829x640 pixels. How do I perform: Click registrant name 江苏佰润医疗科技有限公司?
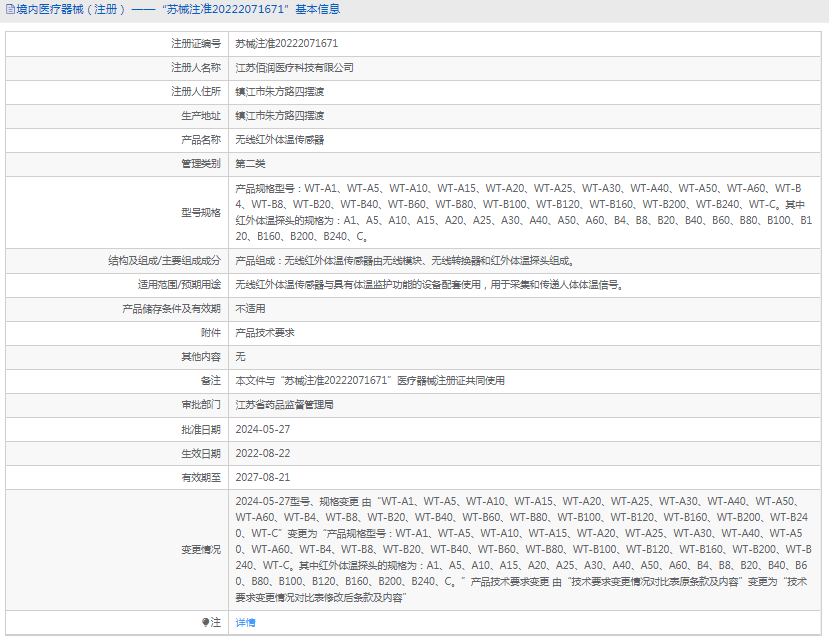point(294,68)
